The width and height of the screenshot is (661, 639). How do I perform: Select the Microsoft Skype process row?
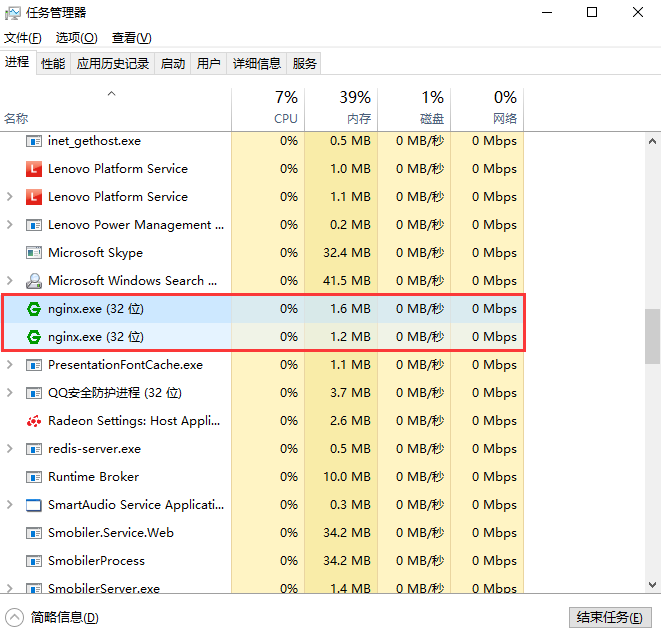click(x=262, y=253)
